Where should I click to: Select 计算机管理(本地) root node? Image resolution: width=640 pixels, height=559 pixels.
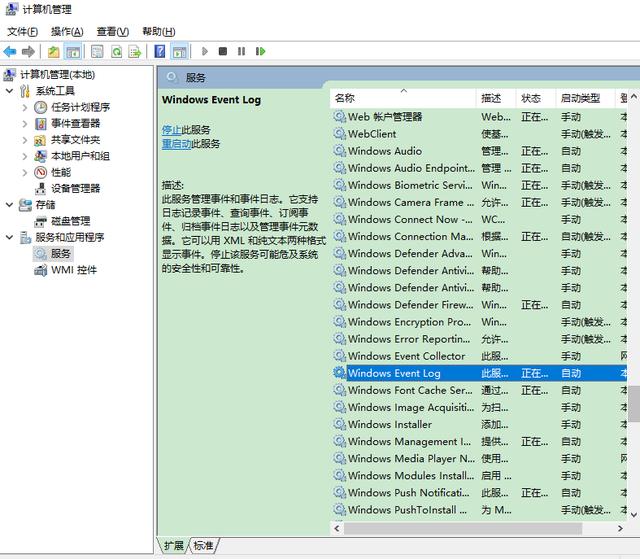pos(58,75)
